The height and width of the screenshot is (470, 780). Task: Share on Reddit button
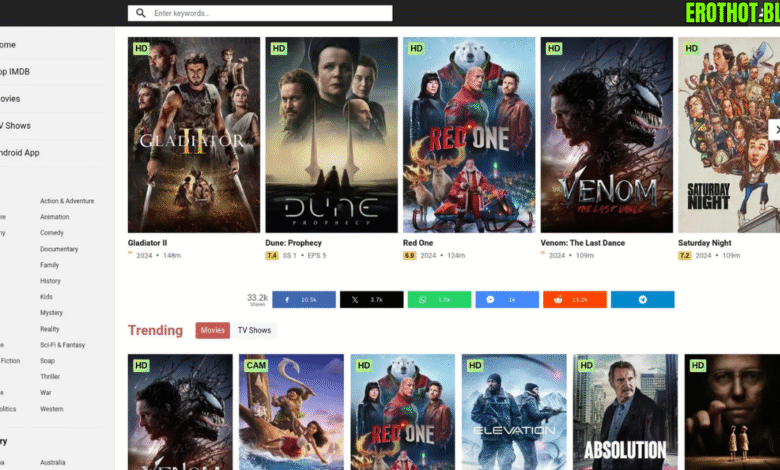coord(575,299)
